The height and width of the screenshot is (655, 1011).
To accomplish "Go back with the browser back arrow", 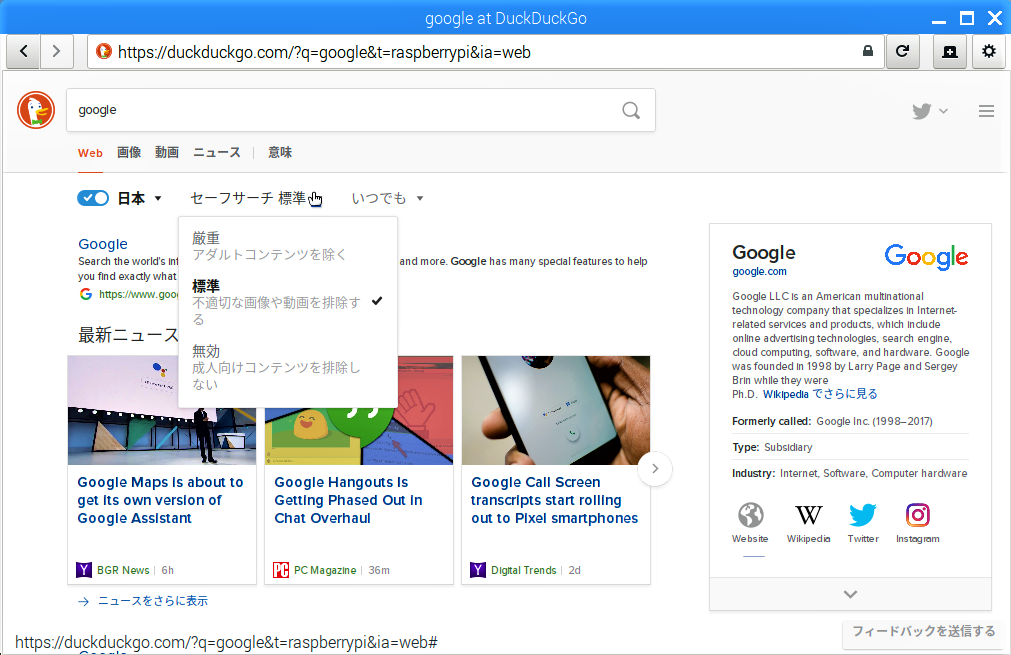I will (x=24, y=52).
